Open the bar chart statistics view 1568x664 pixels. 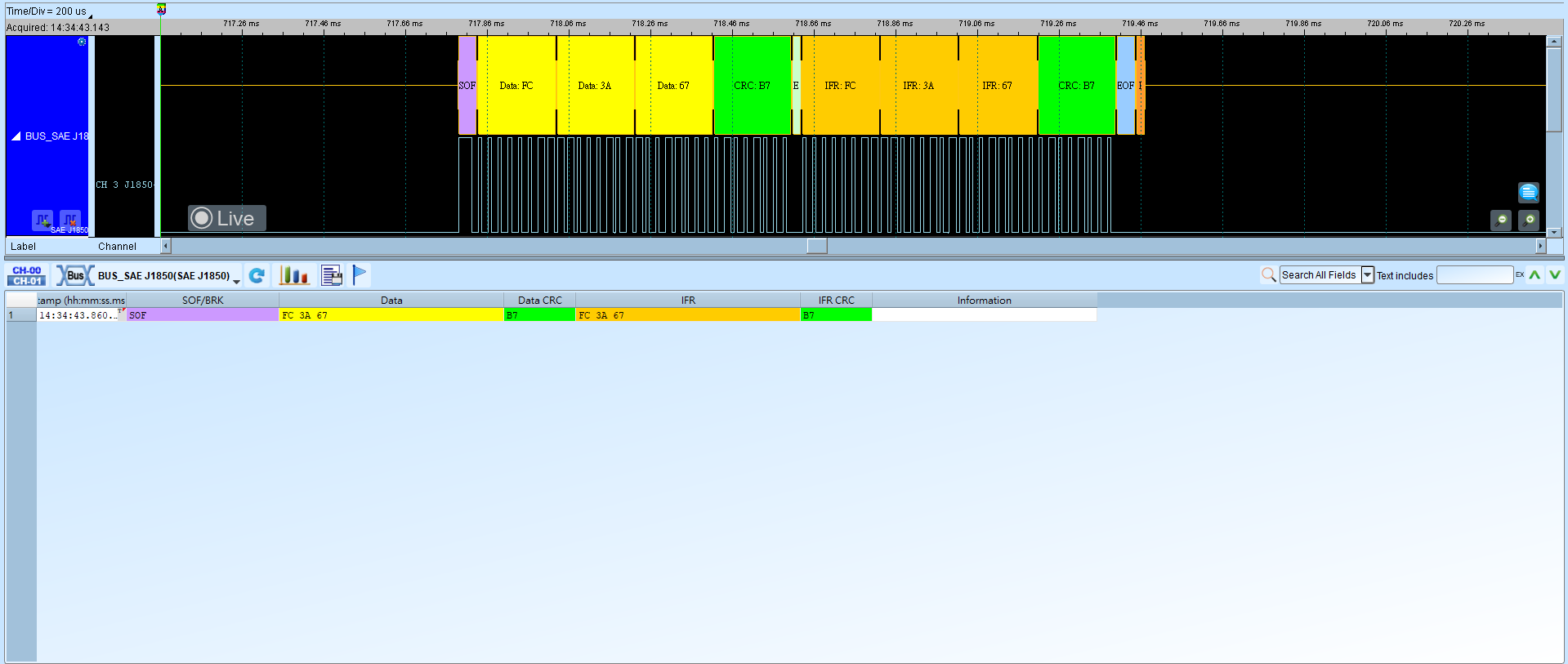293,275
